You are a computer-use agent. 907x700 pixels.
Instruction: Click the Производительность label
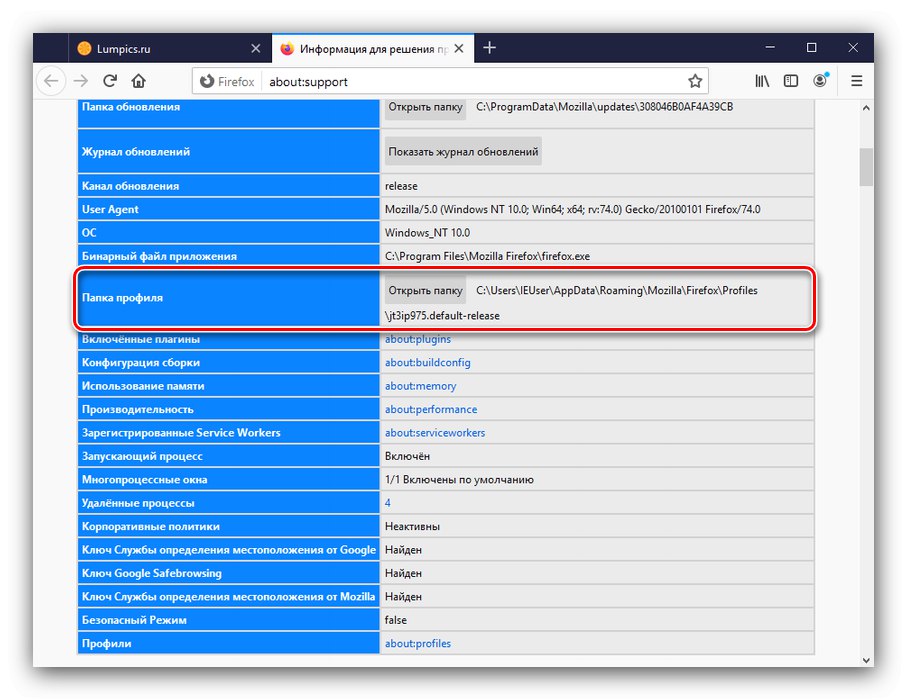click(137, 410)
